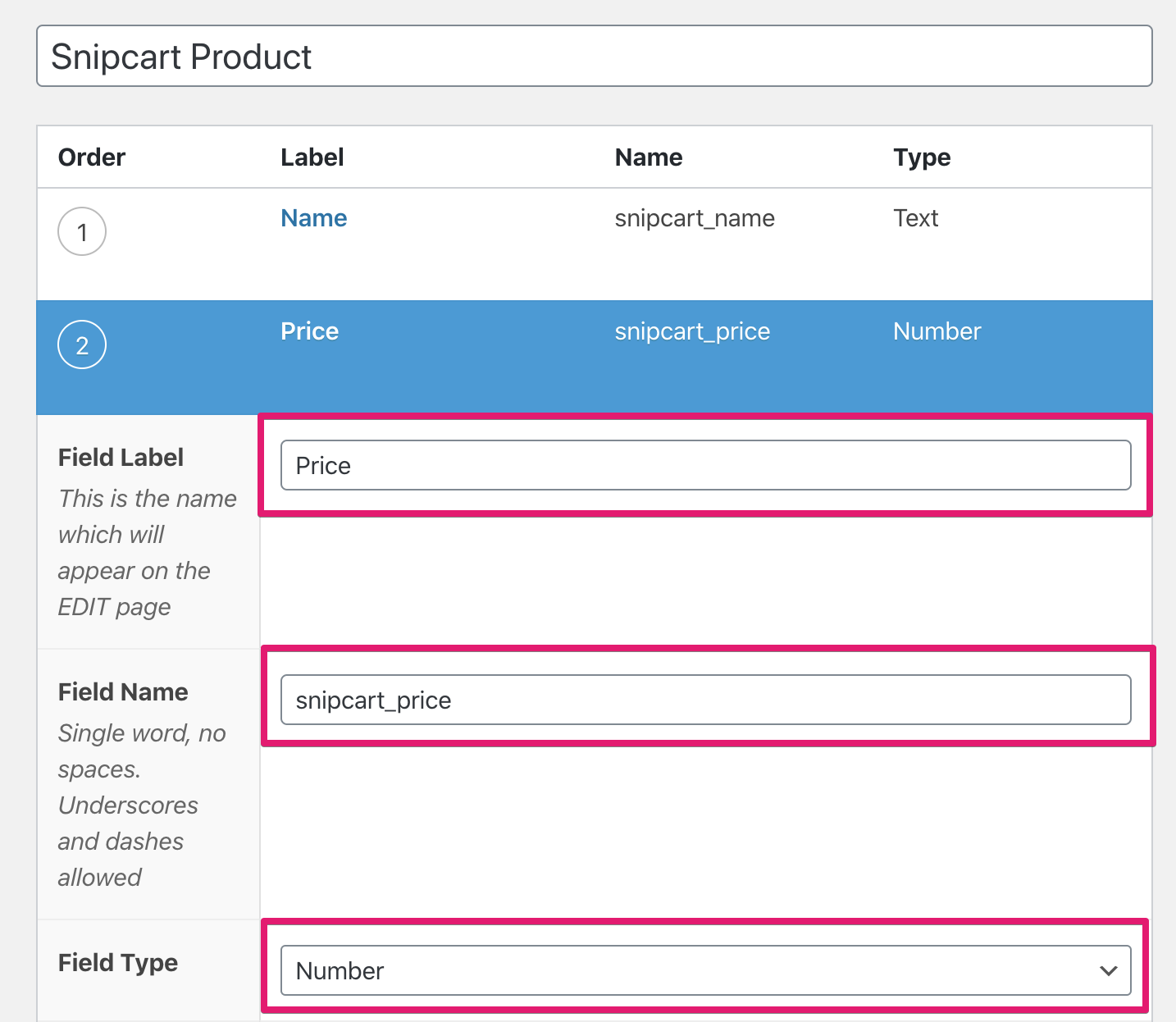1176x1022 pixels.
Task: Click the Number type in Price row
Action: pos(937,331)
